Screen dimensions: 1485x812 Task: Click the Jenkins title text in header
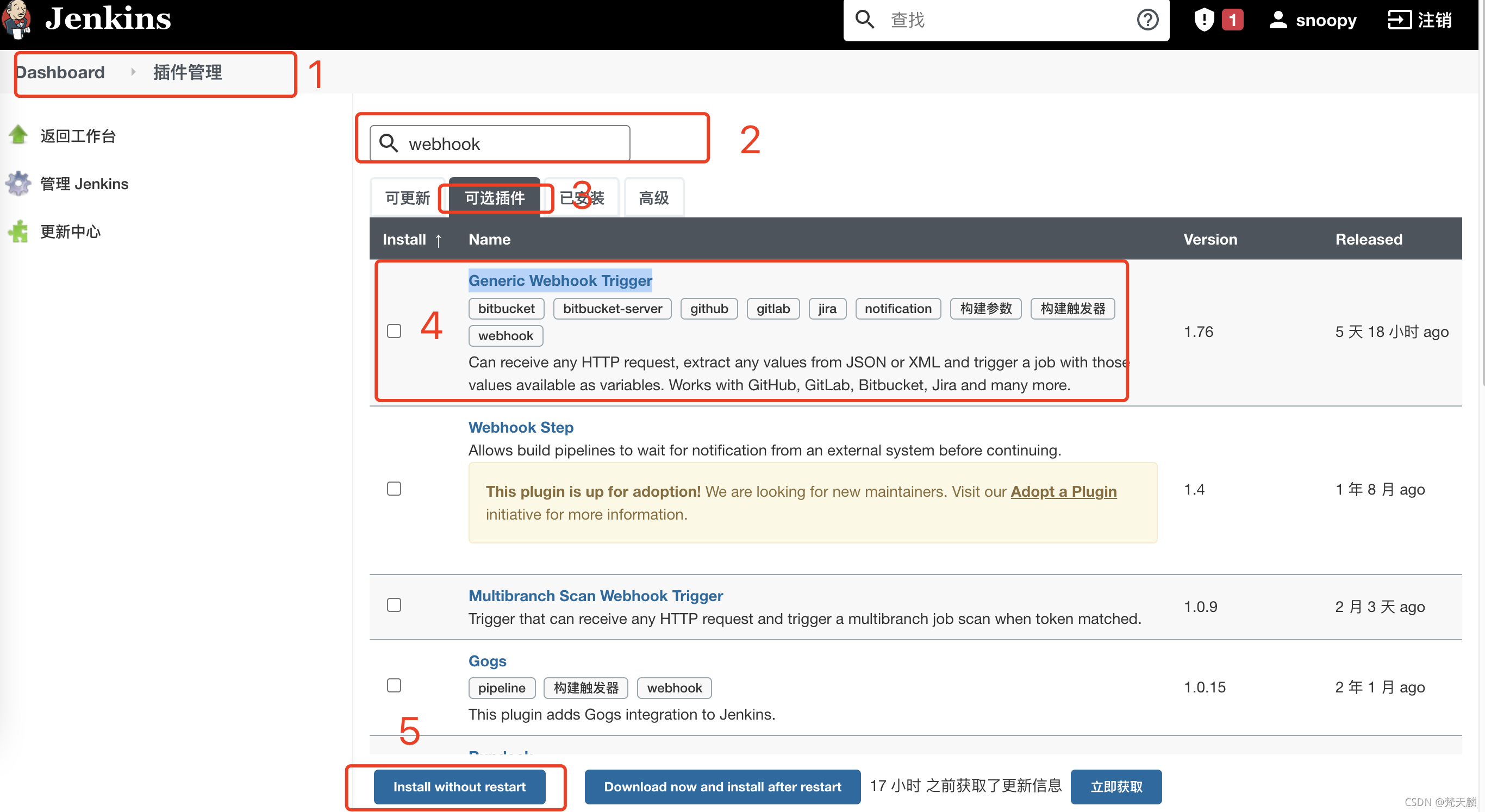pos(108,18)
